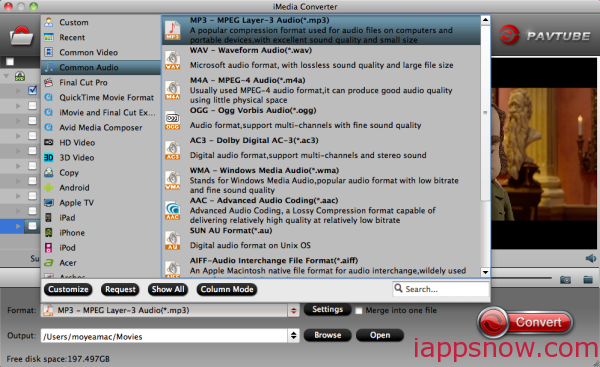The height and width of the screenshot is (367, 600).
Task: Click the Apple TV icon
Action: point(49,202)
